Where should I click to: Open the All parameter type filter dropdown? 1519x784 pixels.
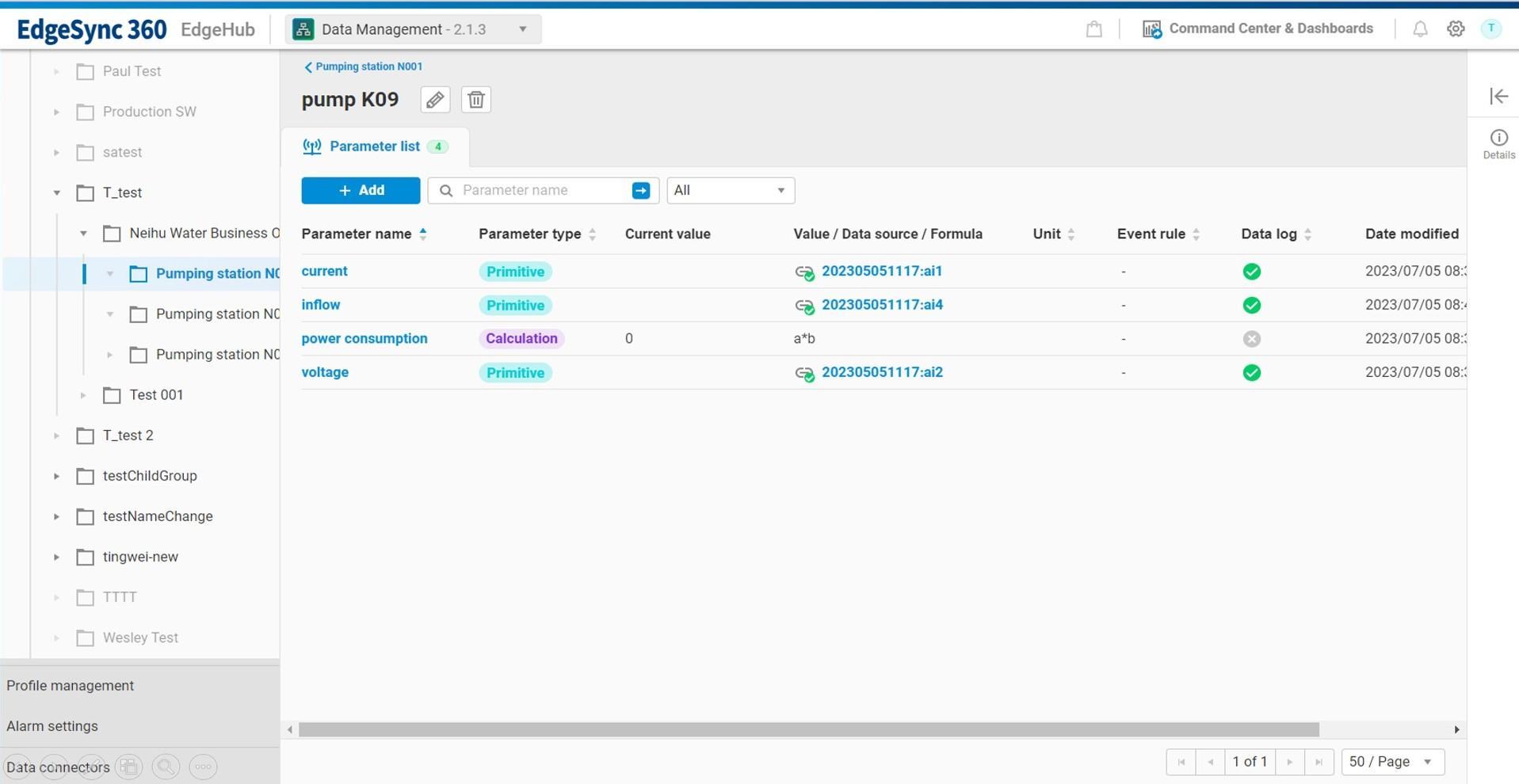click(x=730, y=190)
